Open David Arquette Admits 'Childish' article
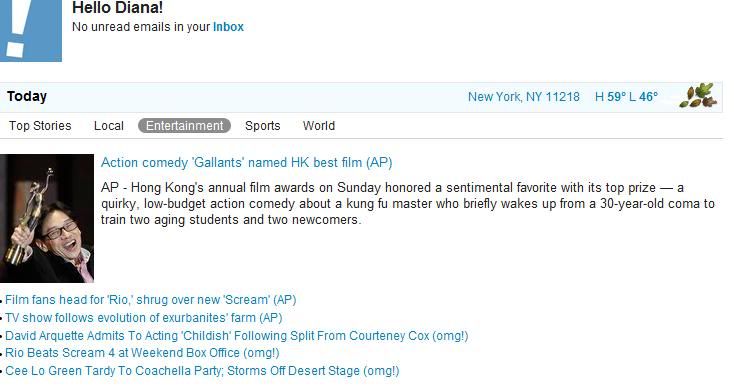Image resolution: width=734 pixels, height=387 pixels. pos(236,336)
